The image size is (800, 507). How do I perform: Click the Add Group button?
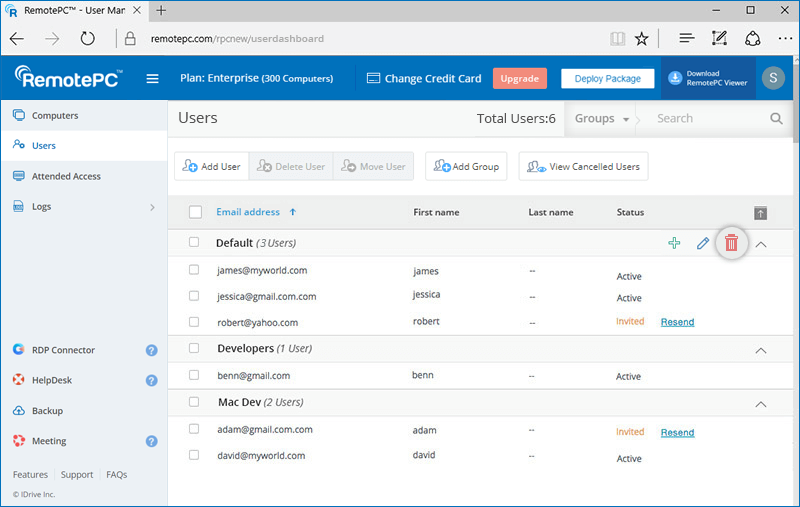(x=466, y=166)
